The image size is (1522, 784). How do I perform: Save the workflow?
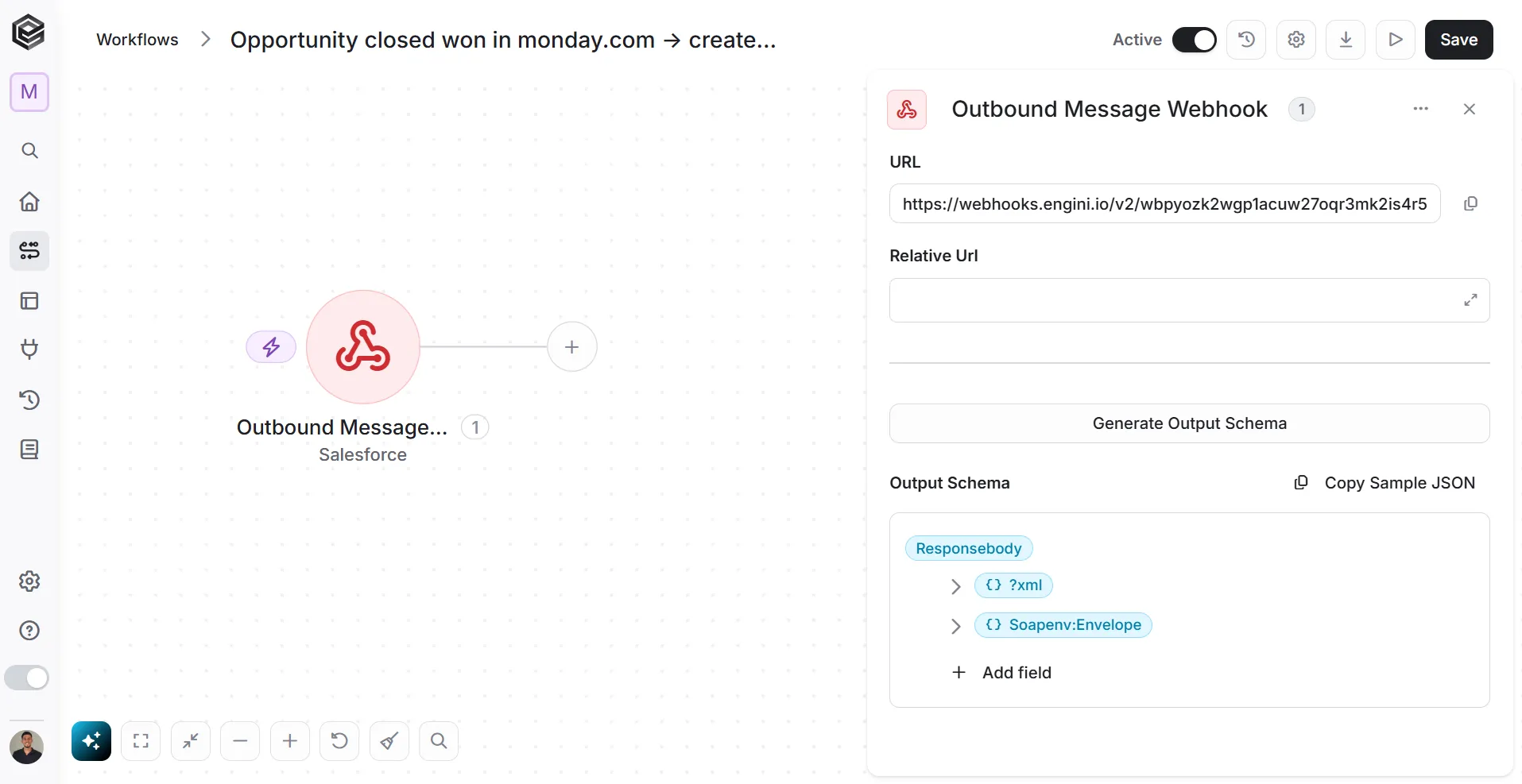coord(1458,40)
